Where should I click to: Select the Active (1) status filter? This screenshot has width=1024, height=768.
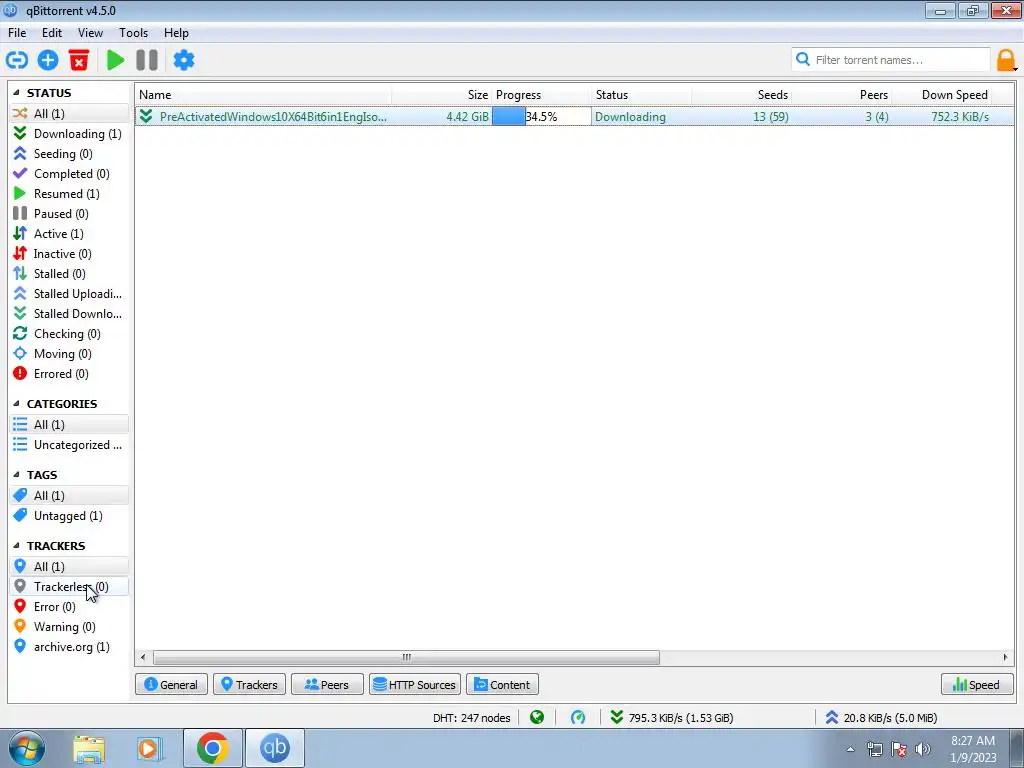pos(69,234)
